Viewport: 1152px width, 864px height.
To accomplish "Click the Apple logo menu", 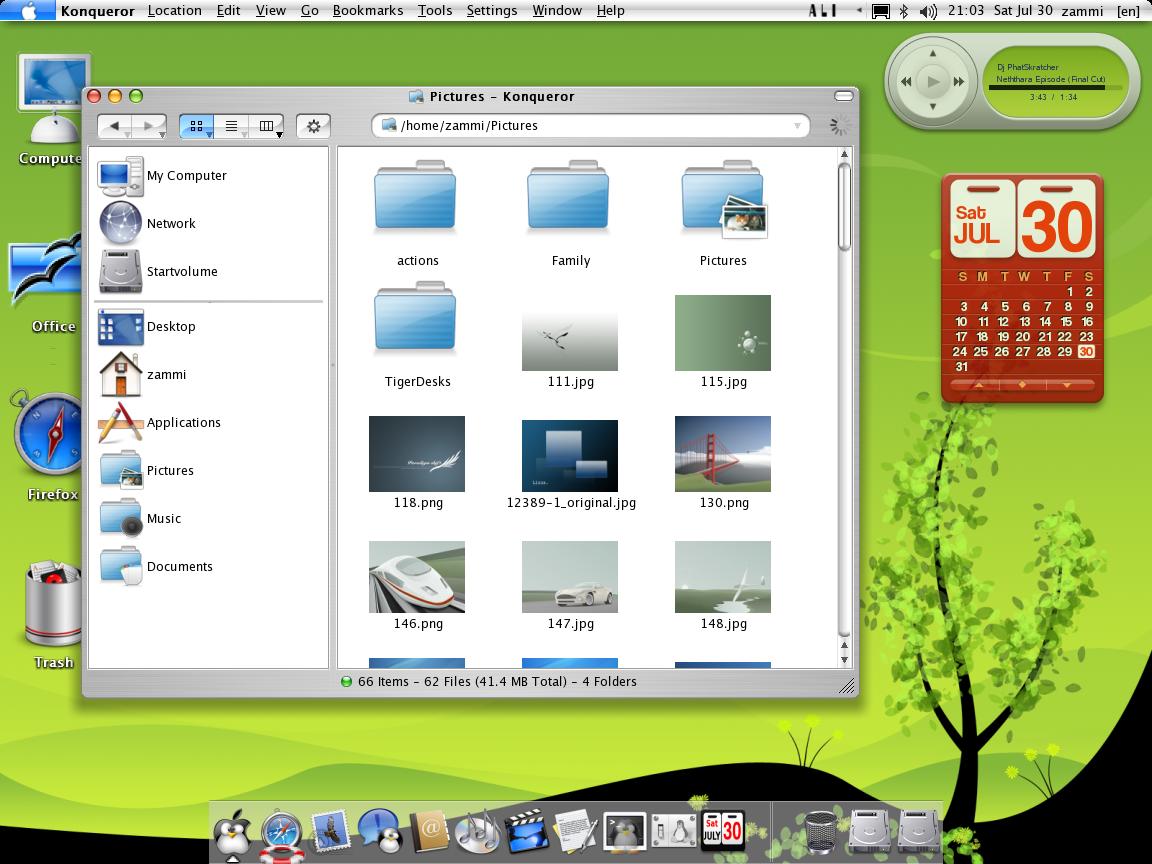I will tap(29, 10).
